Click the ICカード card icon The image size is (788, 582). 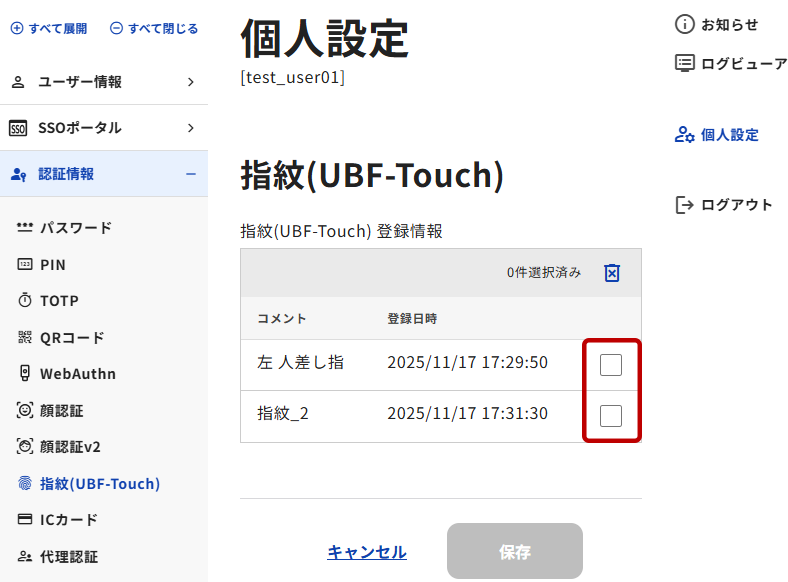coord(25,520)
